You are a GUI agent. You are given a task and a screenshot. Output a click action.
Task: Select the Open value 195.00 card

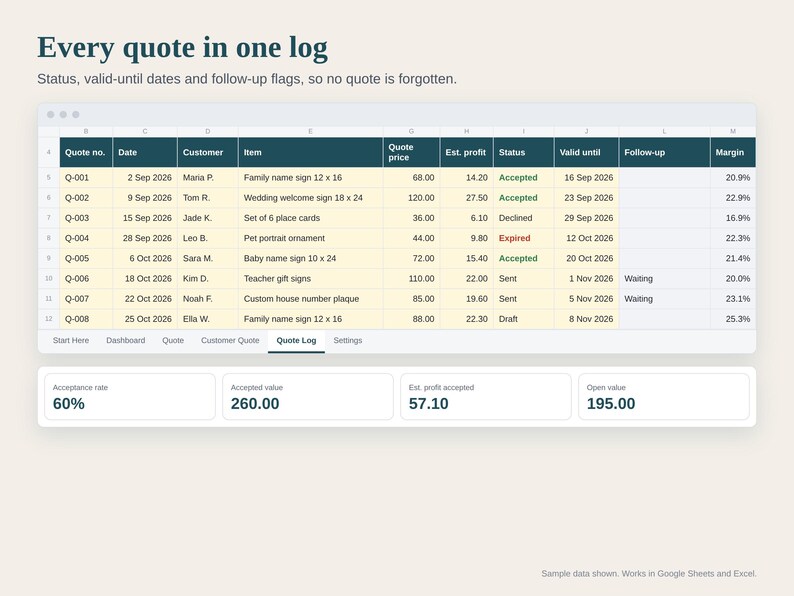pos(664,397)
